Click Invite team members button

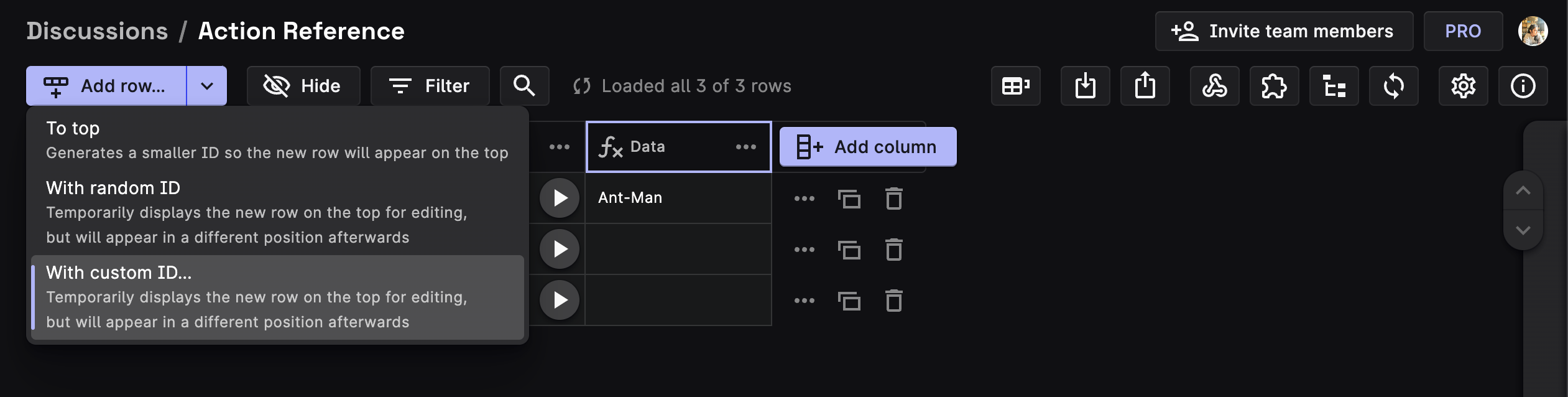[x=1283, y=31]
